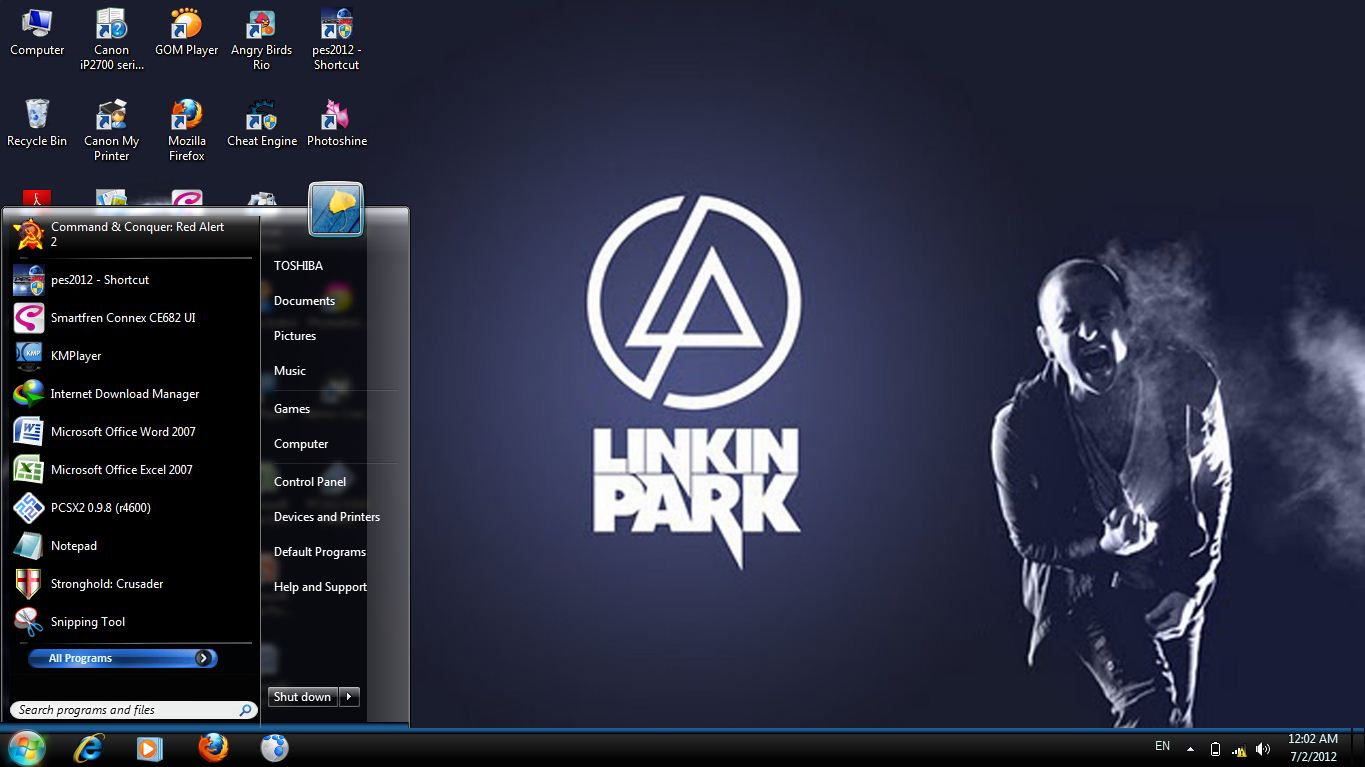1365x767 pixels.
Task: Launch Photoshine from the desktop
Action: point(336,123)
